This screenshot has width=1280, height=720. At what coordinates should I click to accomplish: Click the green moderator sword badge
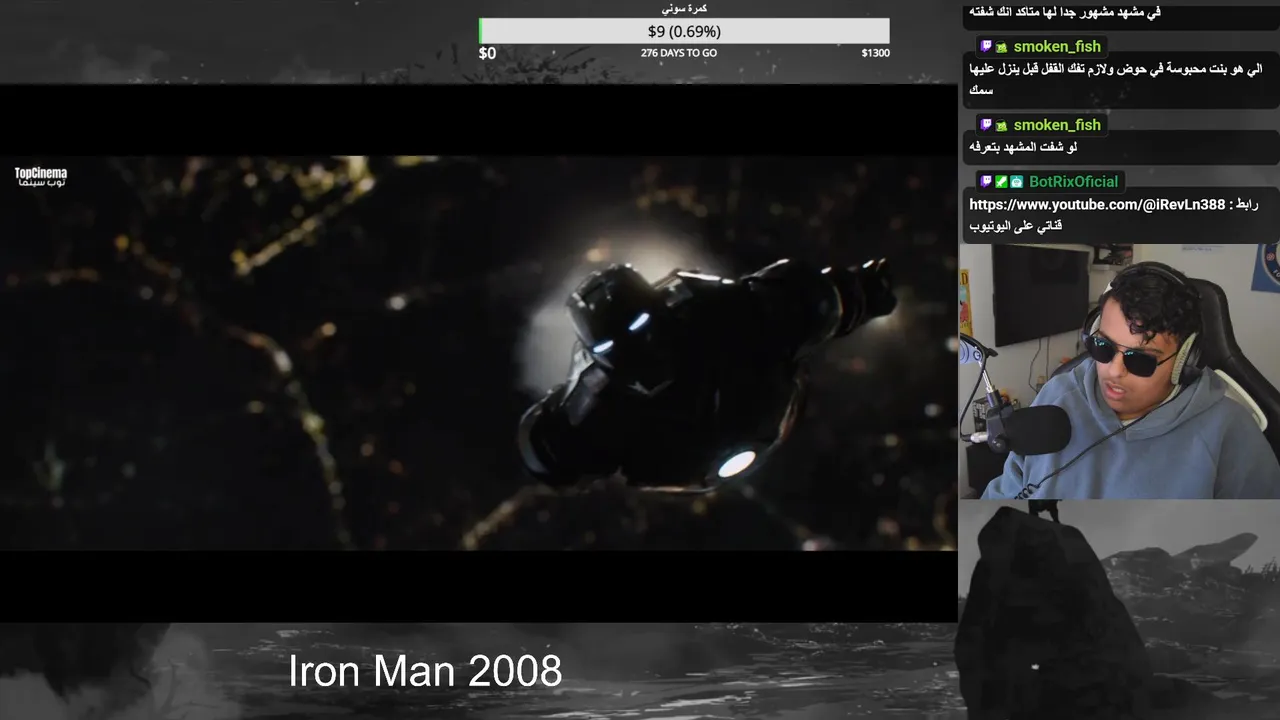pyautogui.click(x=1001, y=182)
